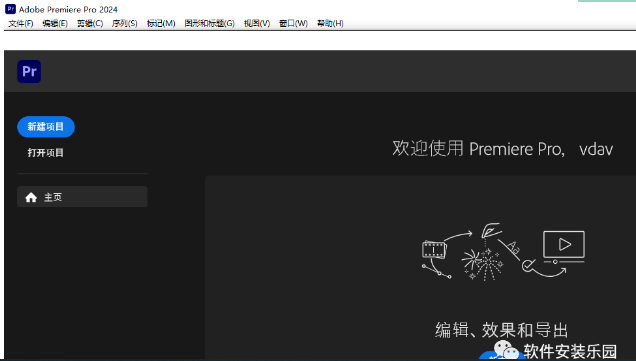
Task: Open the 编辑(E) menu
Action: pos(55,24)
